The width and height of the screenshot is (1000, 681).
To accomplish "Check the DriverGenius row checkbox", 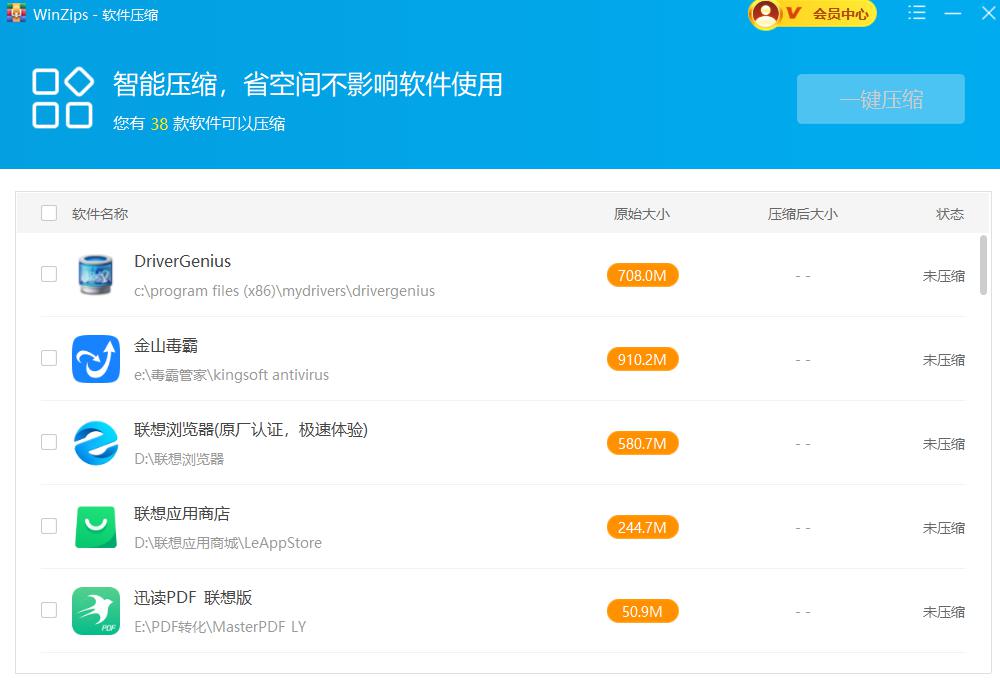I will (x=48, y=274).
